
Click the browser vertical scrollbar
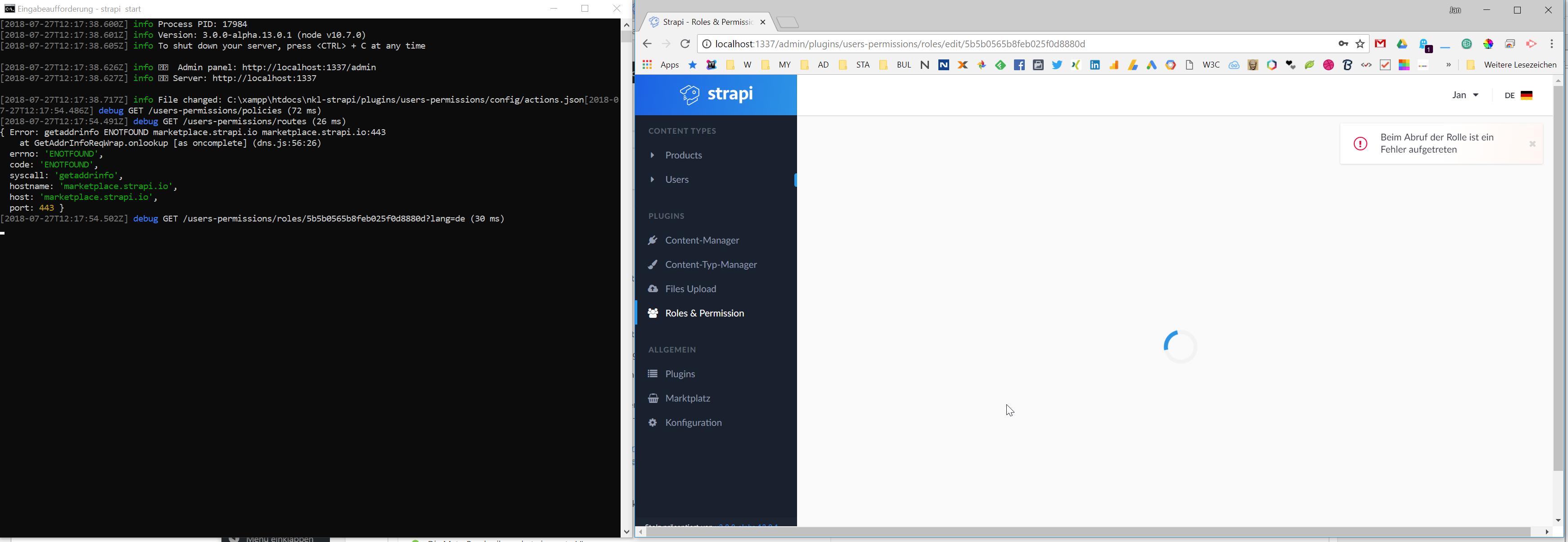[1558, 278]
